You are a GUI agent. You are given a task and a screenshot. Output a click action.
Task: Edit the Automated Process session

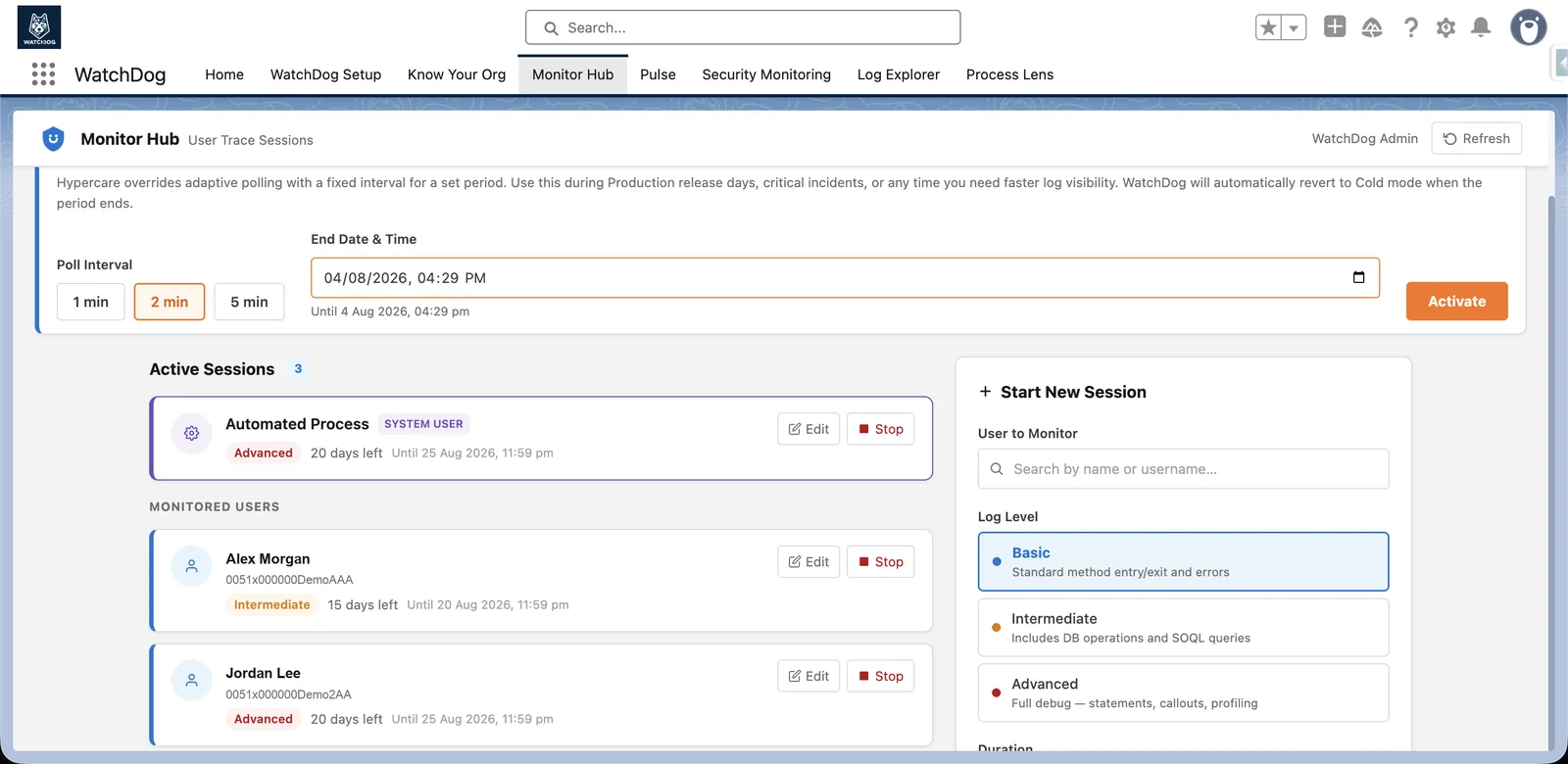(x=808, y=429)
